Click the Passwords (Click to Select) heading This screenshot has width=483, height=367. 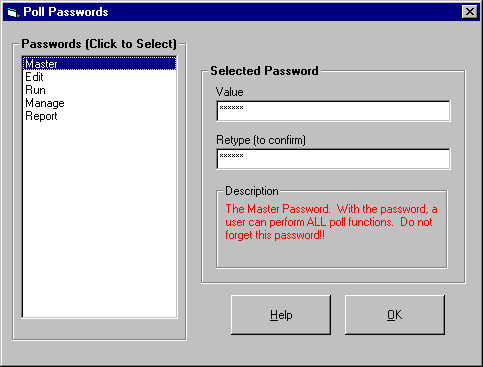point(99,44)
